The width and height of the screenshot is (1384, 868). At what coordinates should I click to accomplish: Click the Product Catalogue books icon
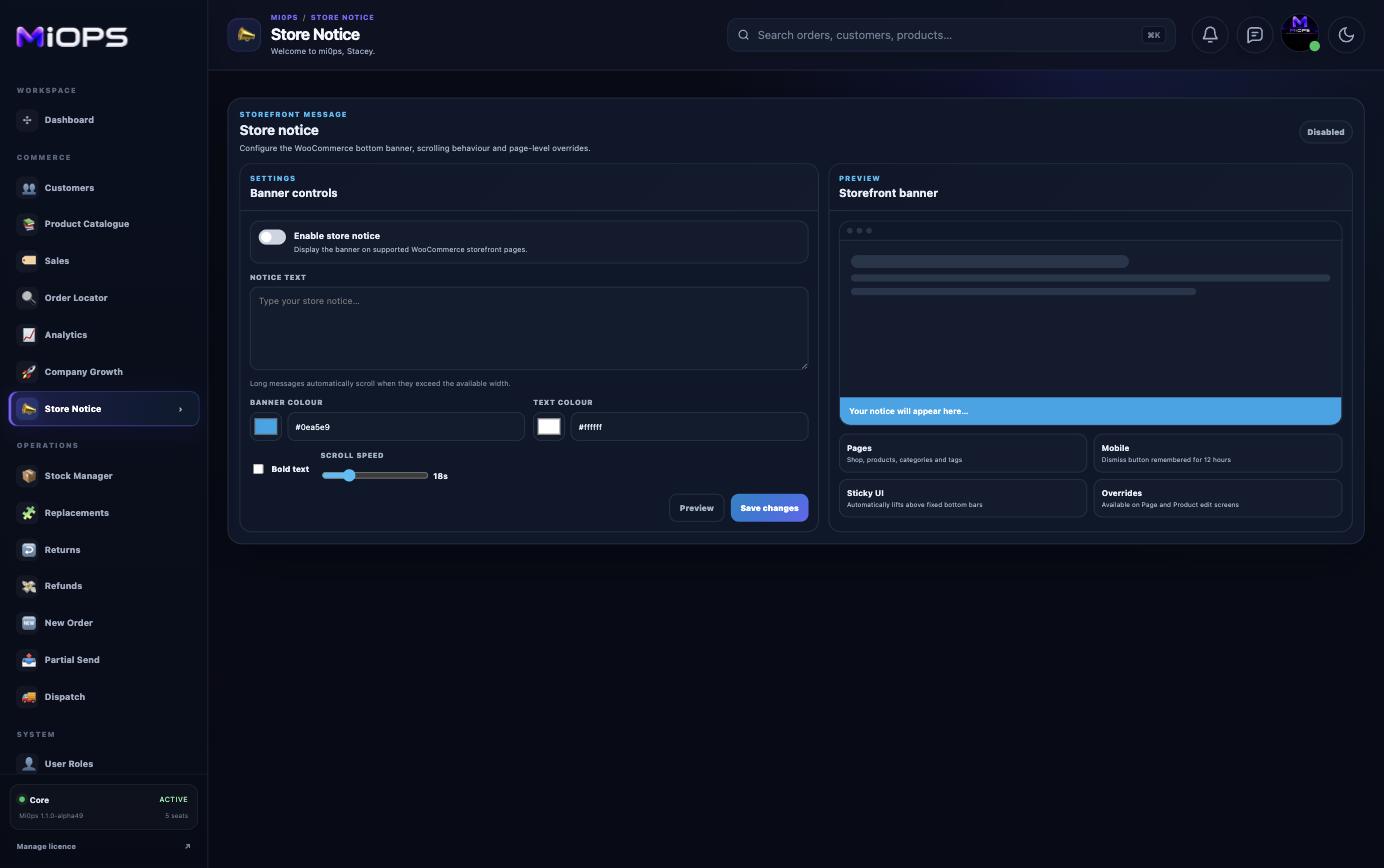(x=28, y=224)
